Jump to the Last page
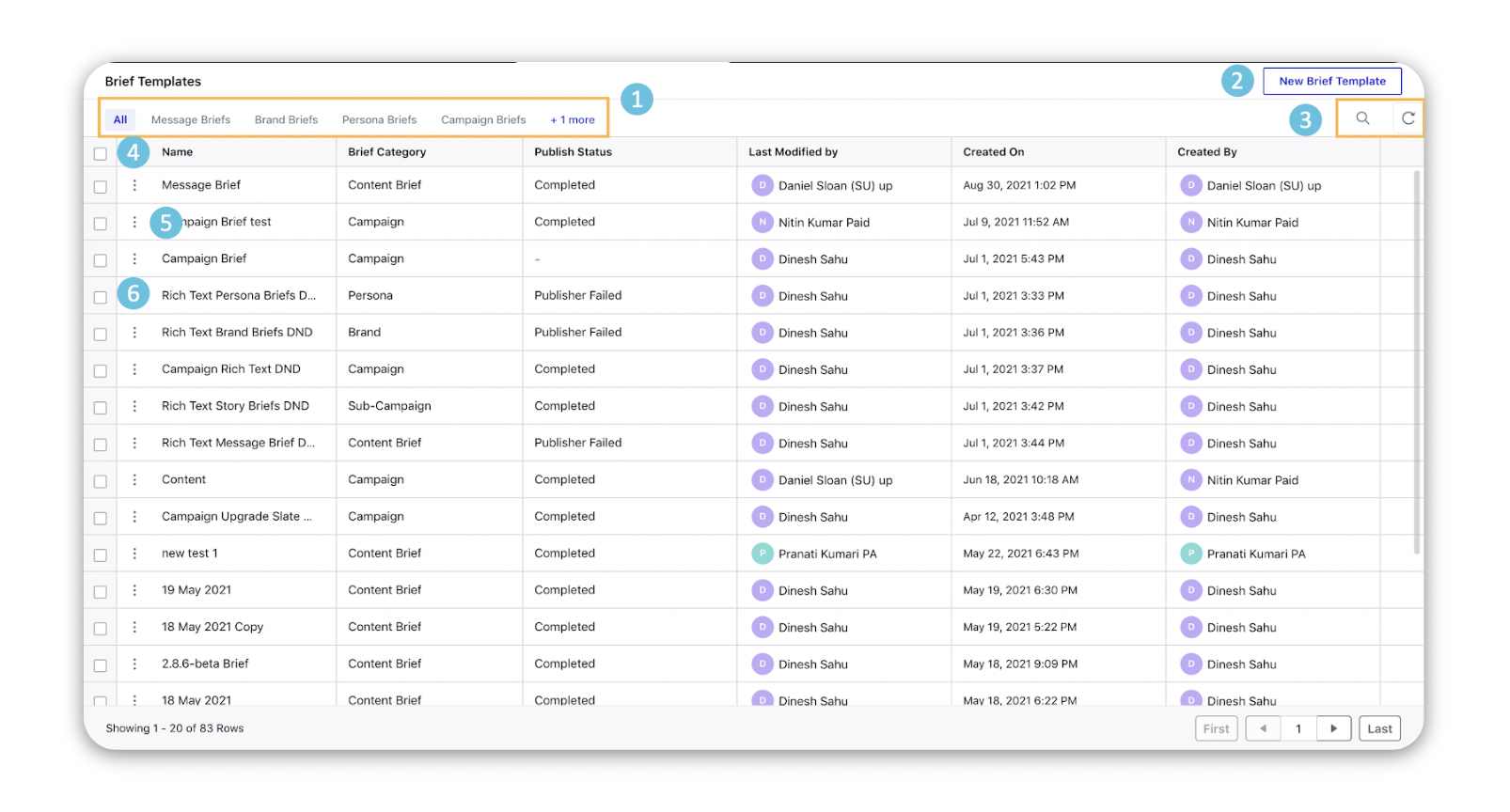The image size is (1510, 812). pyautogui.click(x=1379, y=728)
